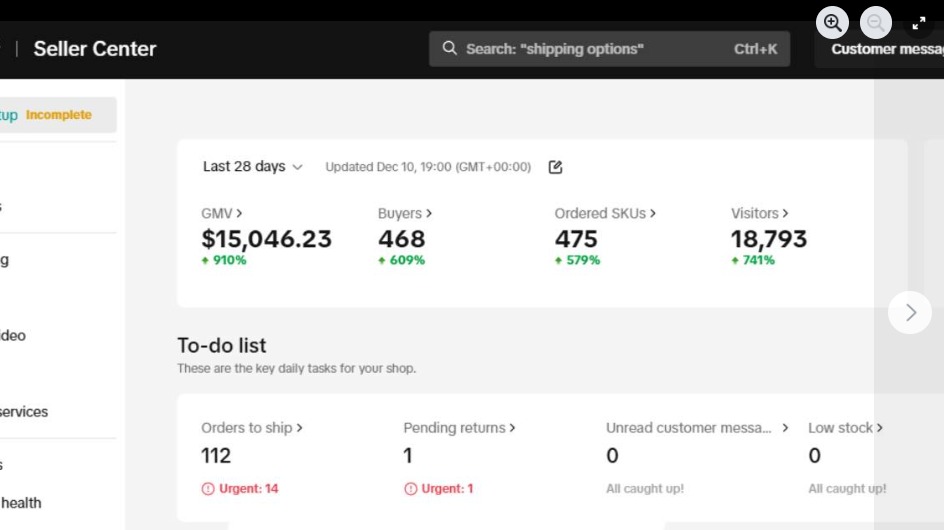944x530 pixels.
Task: Open the Visitors metric
Action: pyautogui.click(x=759, y=213)
